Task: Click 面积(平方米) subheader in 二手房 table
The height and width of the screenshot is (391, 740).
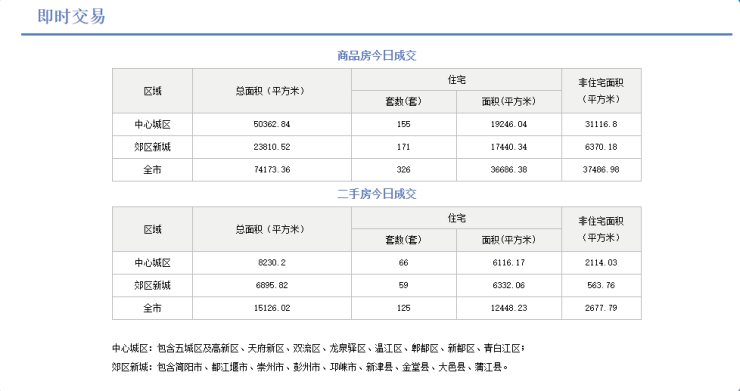Action: click(509, 240)
